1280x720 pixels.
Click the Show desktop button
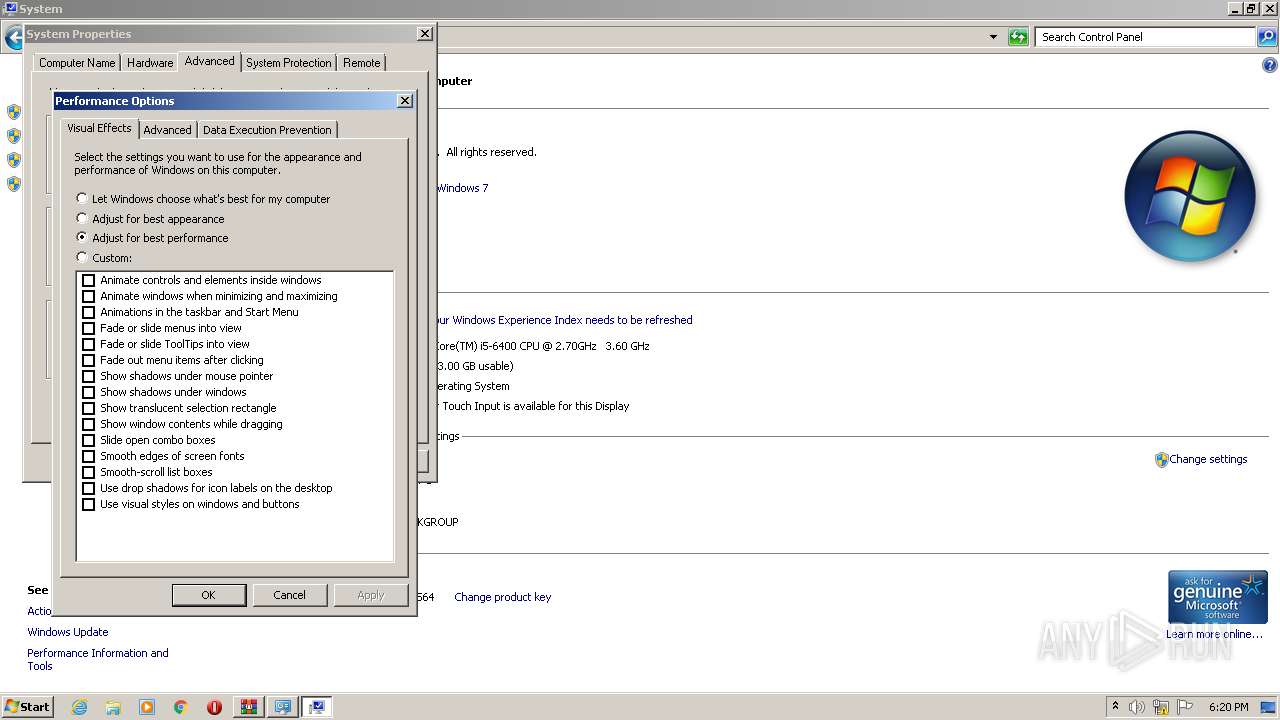tap(1269, 707)
